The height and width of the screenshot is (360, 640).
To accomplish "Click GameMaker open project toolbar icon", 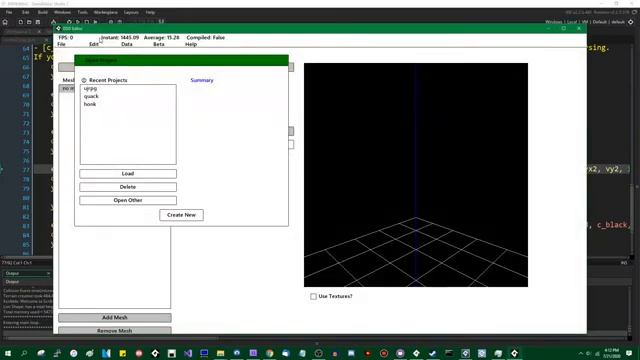I will tap(29, 22).
